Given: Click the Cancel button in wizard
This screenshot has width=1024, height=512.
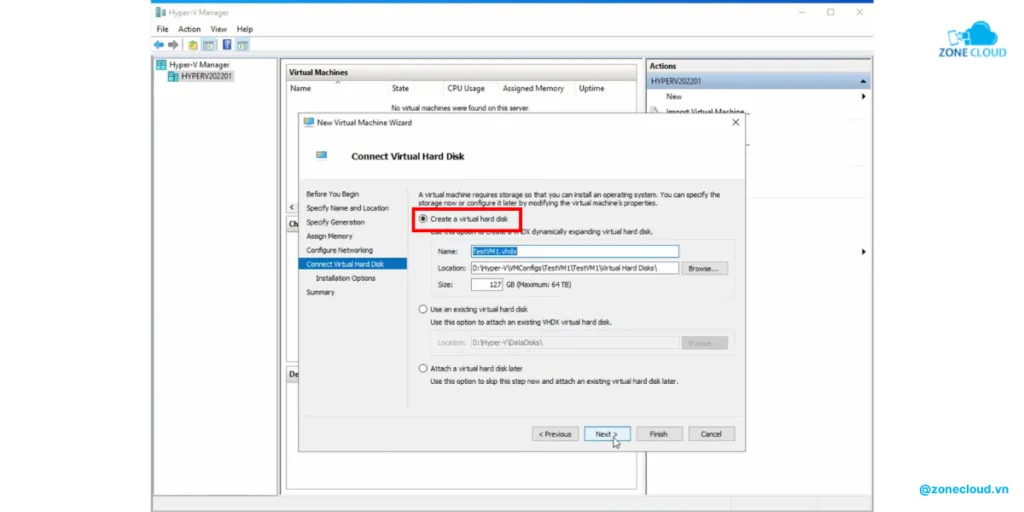Looking at the screenshot, I should point(711,434).
